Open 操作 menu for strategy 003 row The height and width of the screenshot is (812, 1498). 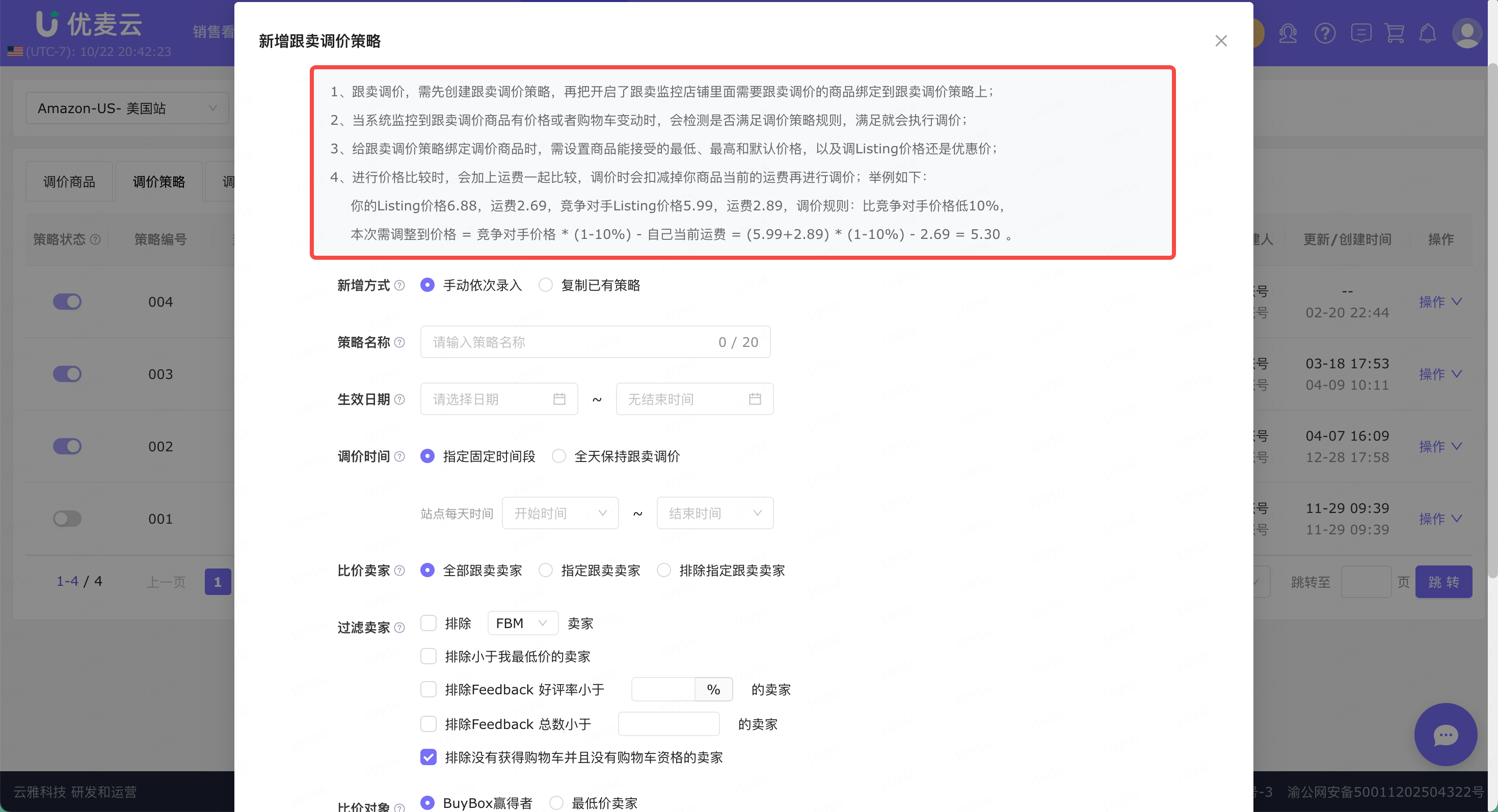[x=1439, y=374]
